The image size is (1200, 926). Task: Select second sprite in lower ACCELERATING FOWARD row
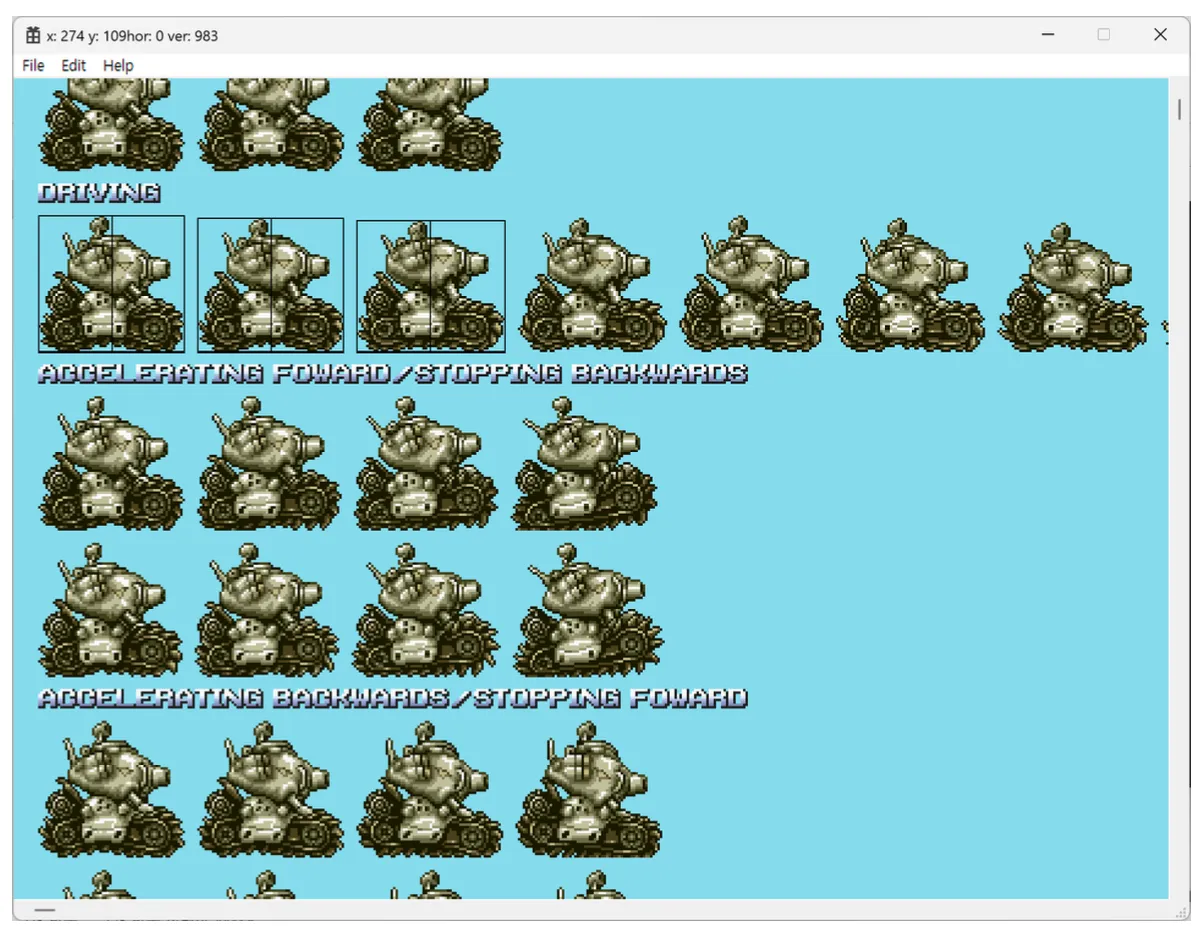tap(269, 611)
